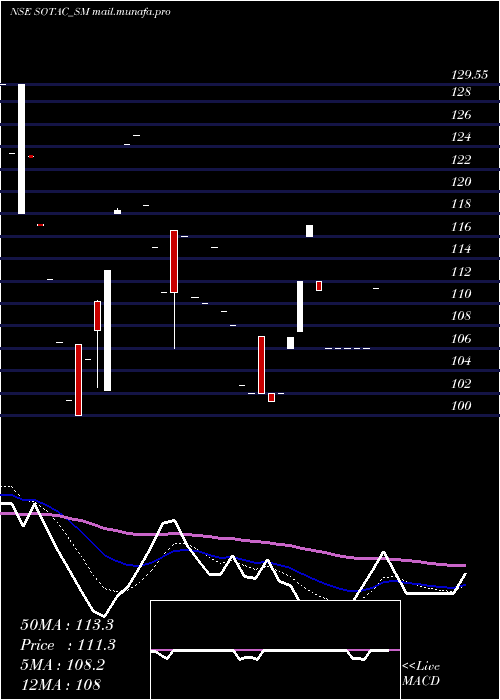Click the NSE SOTAC_SM chart title text
This screenshot has width=500, height=700.
[90, 12]
